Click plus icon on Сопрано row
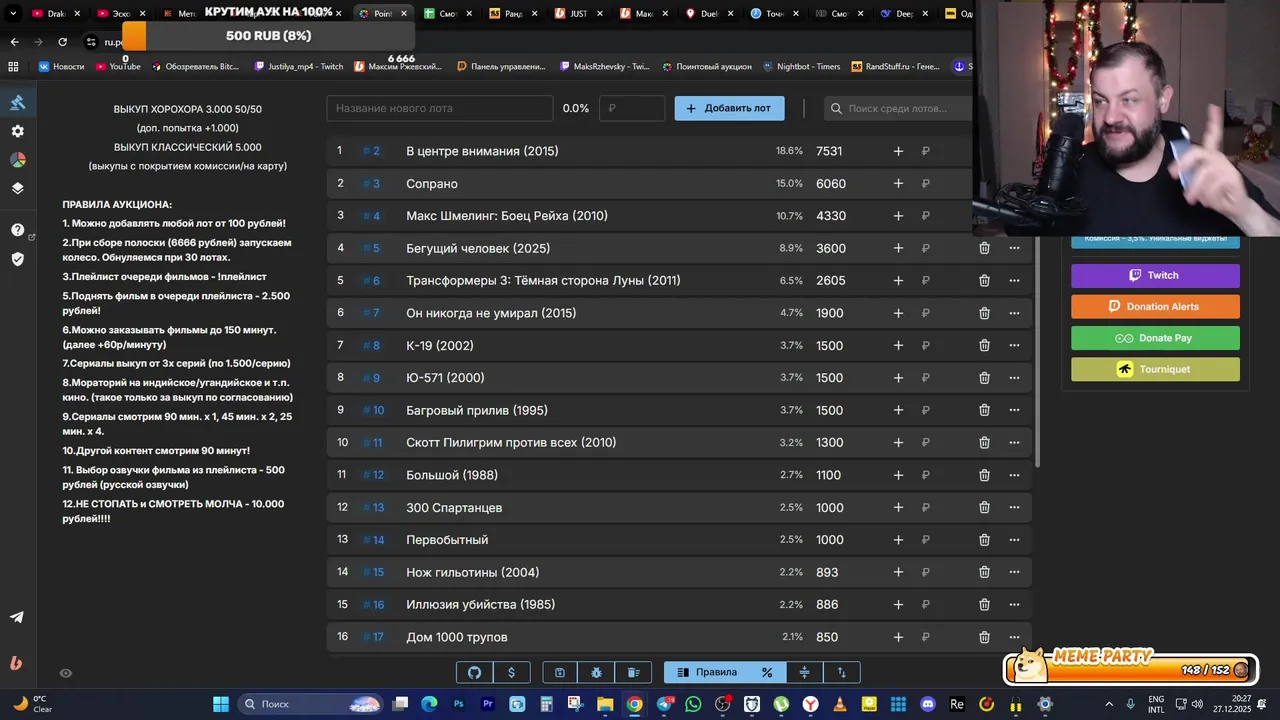The width and height of the screenshot is (1280, 720). point(898,184)
